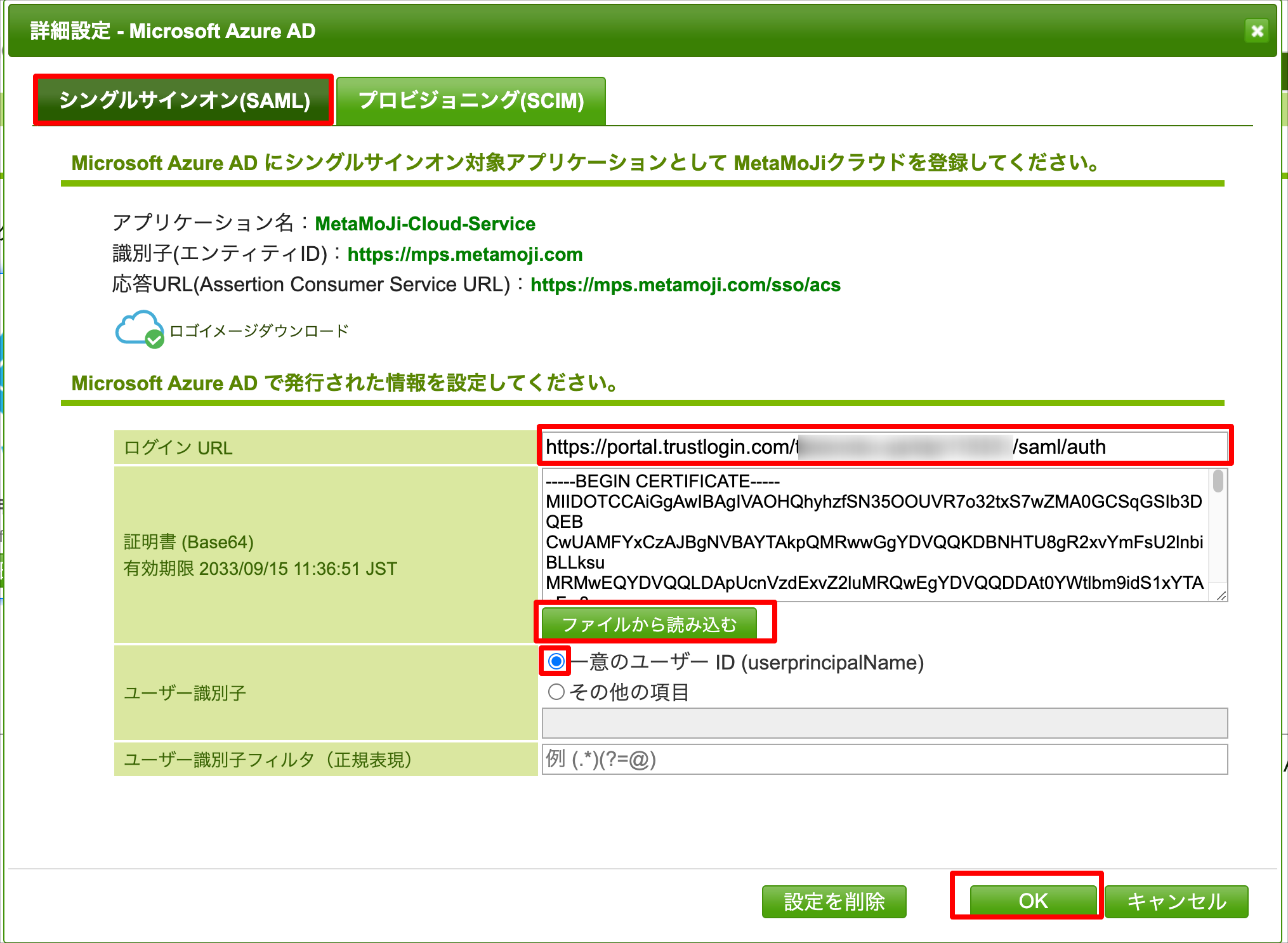
Task: Click the ログイン URL input field
Action: (884, 447)
